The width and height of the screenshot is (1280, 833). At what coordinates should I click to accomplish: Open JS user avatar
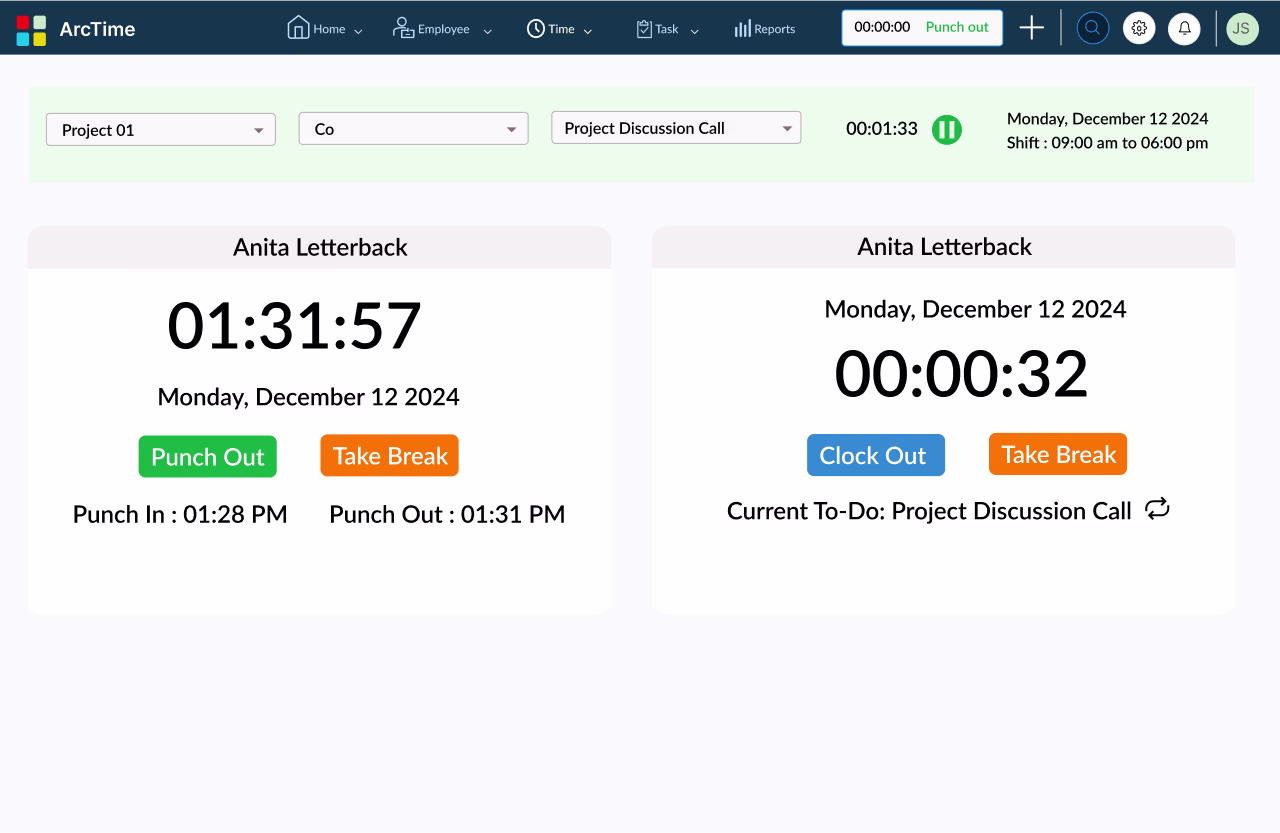pos(1242,28)
